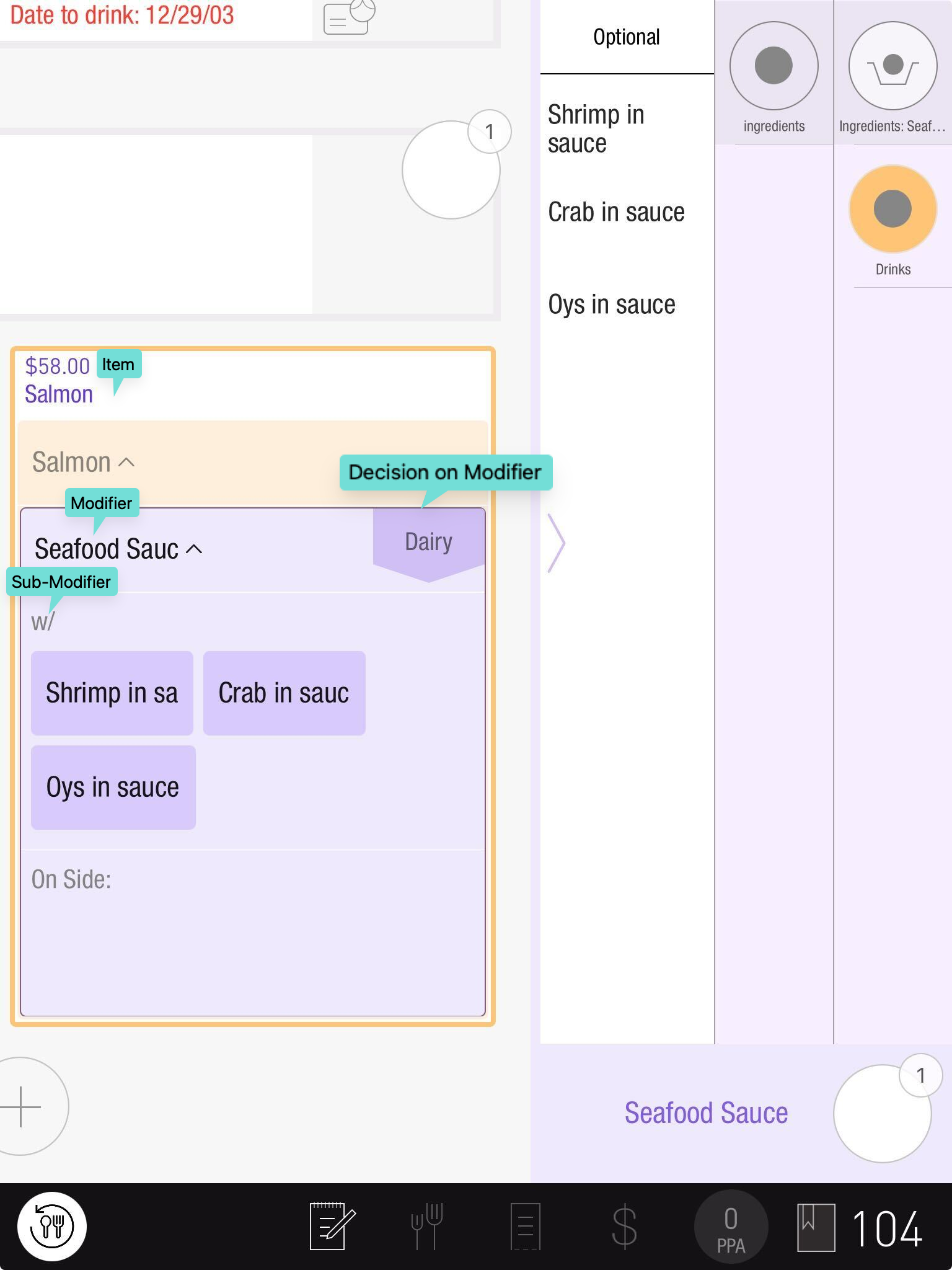952x1270 pixels.
Task: Tap the reset order icon in bottom bar
Action: 52,1226
